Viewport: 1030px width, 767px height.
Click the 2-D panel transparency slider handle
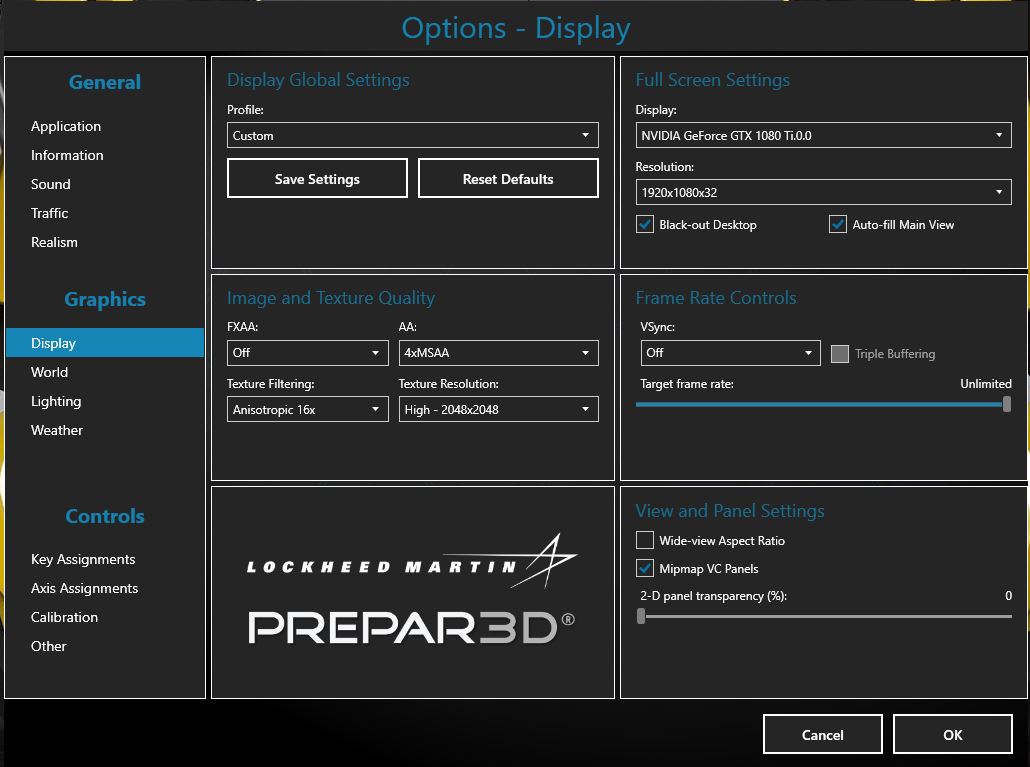641,616
